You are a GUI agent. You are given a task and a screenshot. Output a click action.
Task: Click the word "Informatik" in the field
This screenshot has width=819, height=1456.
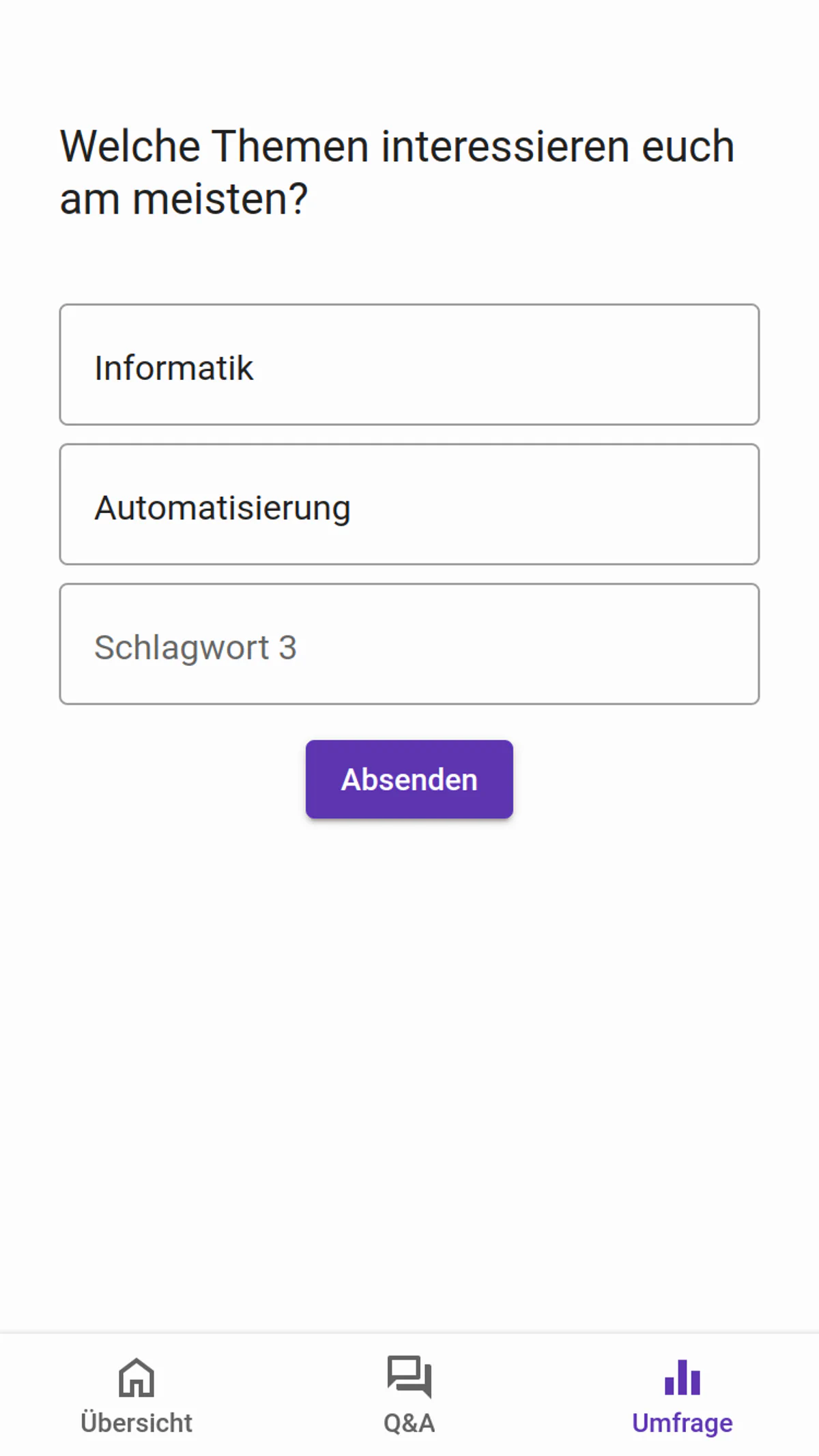174,368
